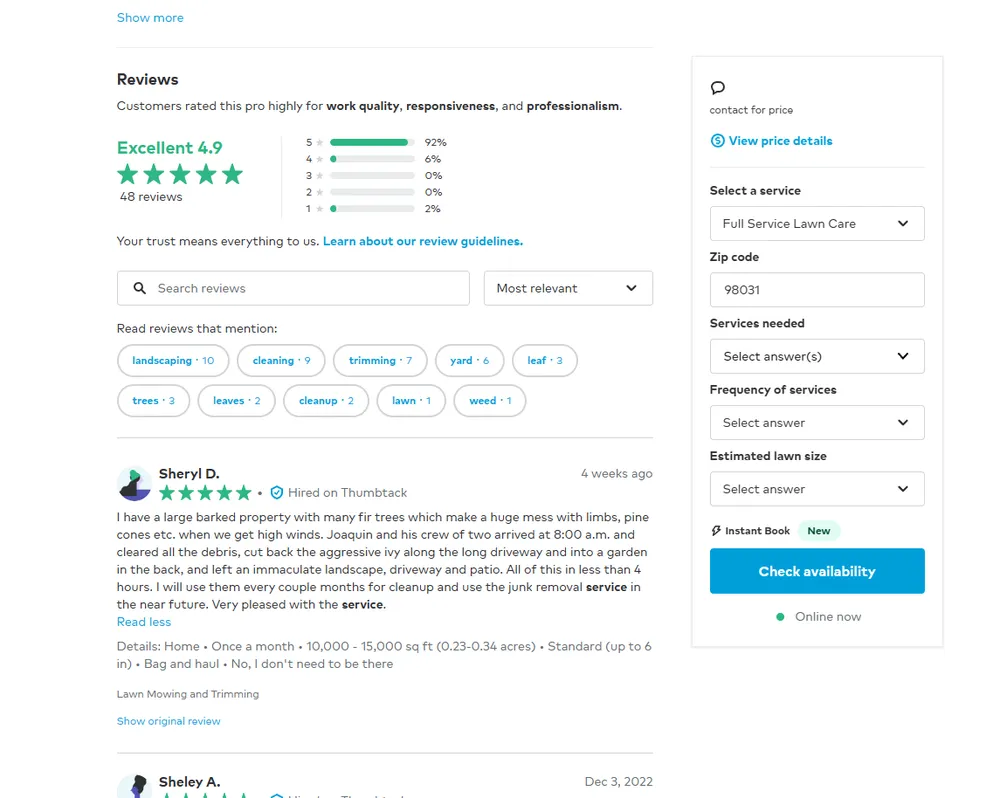Click the Zip code input field
The width and height of the screenshot is (1000, 798).
tap(816, 290)
